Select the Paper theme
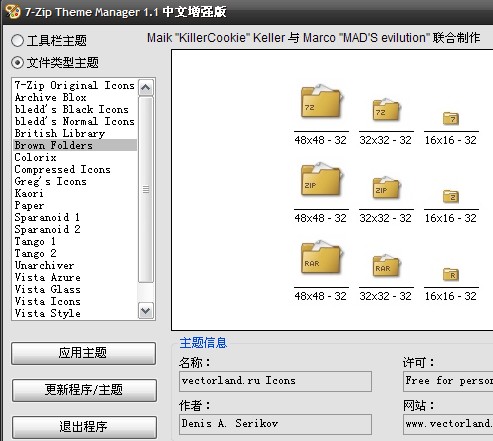The height and width of the screenshot is (441, 493). (75, 205)
